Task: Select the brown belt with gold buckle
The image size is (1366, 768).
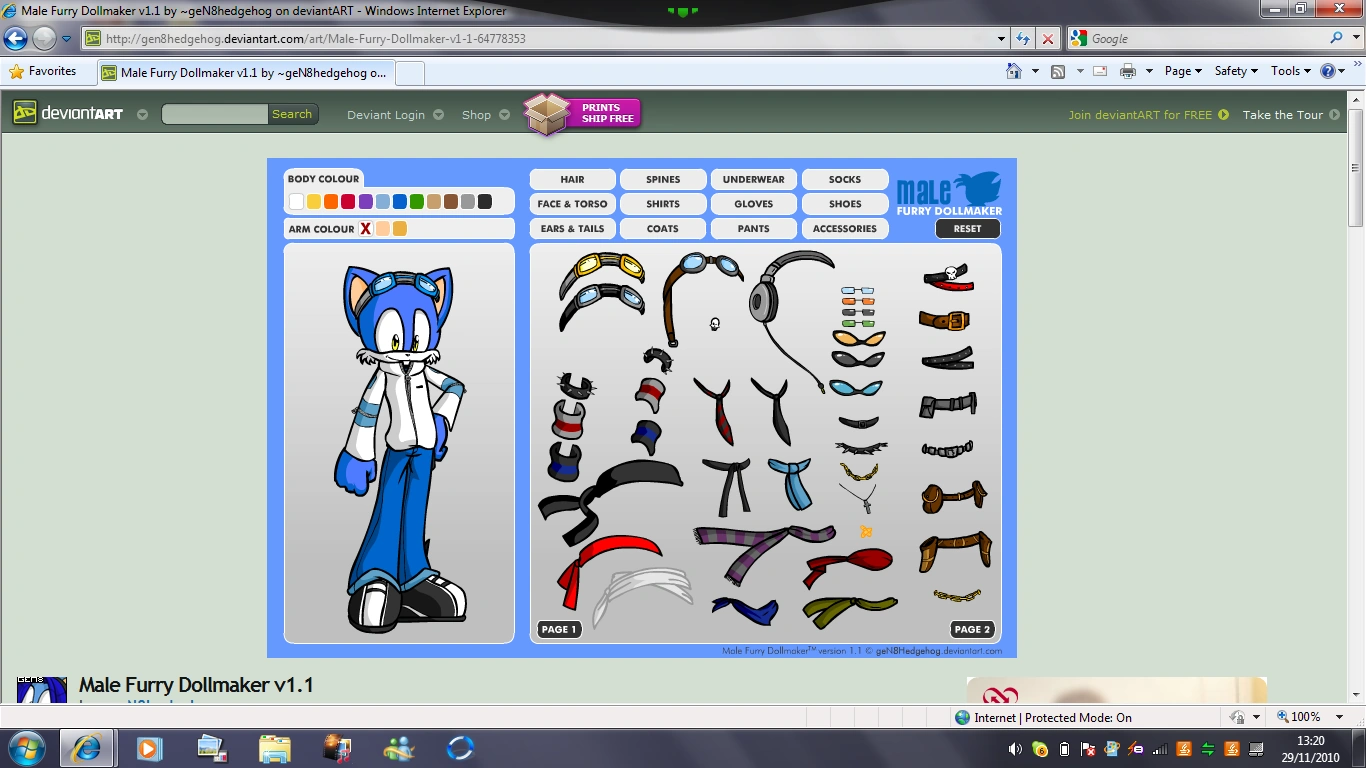Action: click(945, 320)
